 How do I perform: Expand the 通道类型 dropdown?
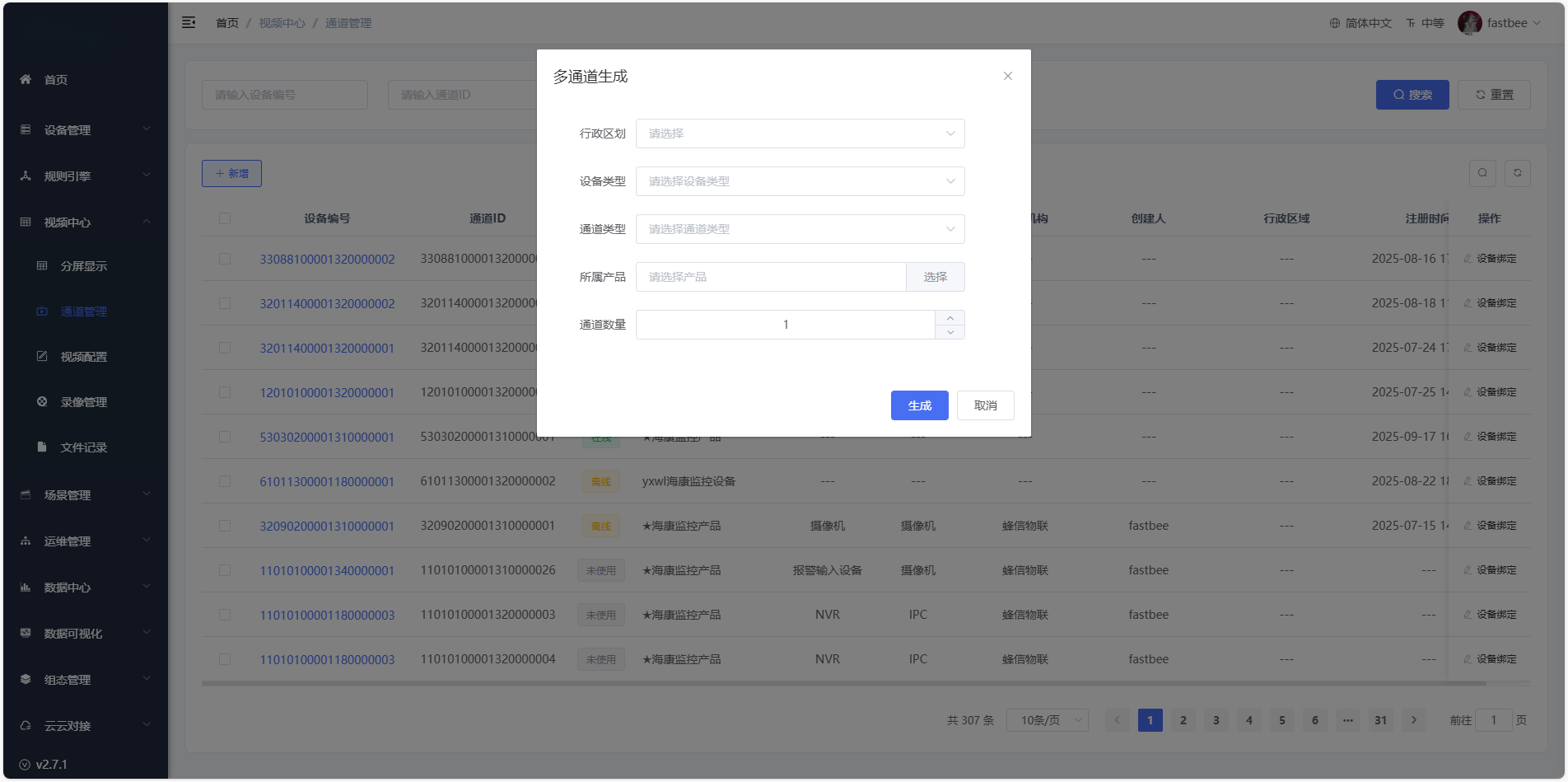point(800,229)
